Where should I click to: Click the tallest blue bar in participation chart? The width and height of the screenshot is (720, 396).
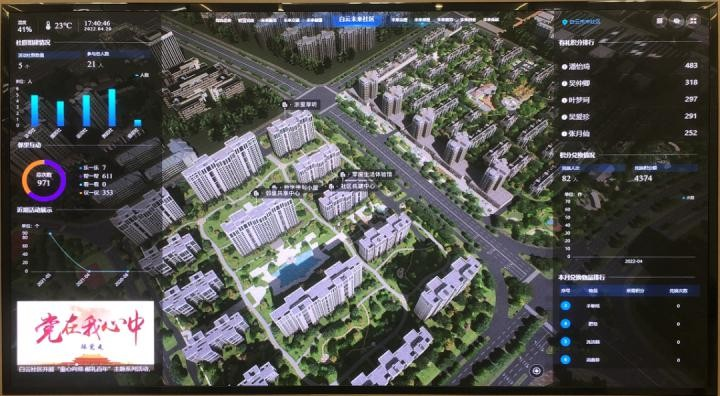[x=112, y=107]
